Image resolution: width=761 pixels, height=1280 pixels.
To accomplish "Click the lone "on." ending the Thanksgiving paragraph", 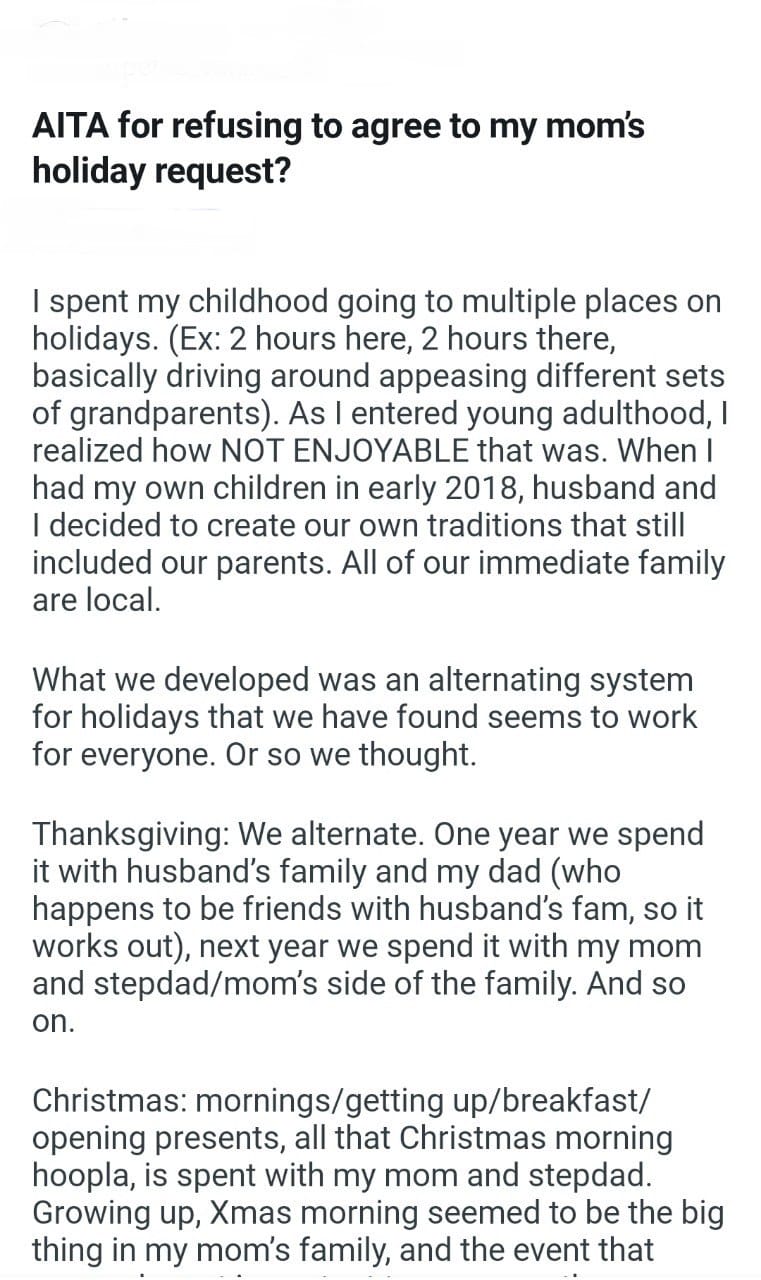I will [53, 1021].
